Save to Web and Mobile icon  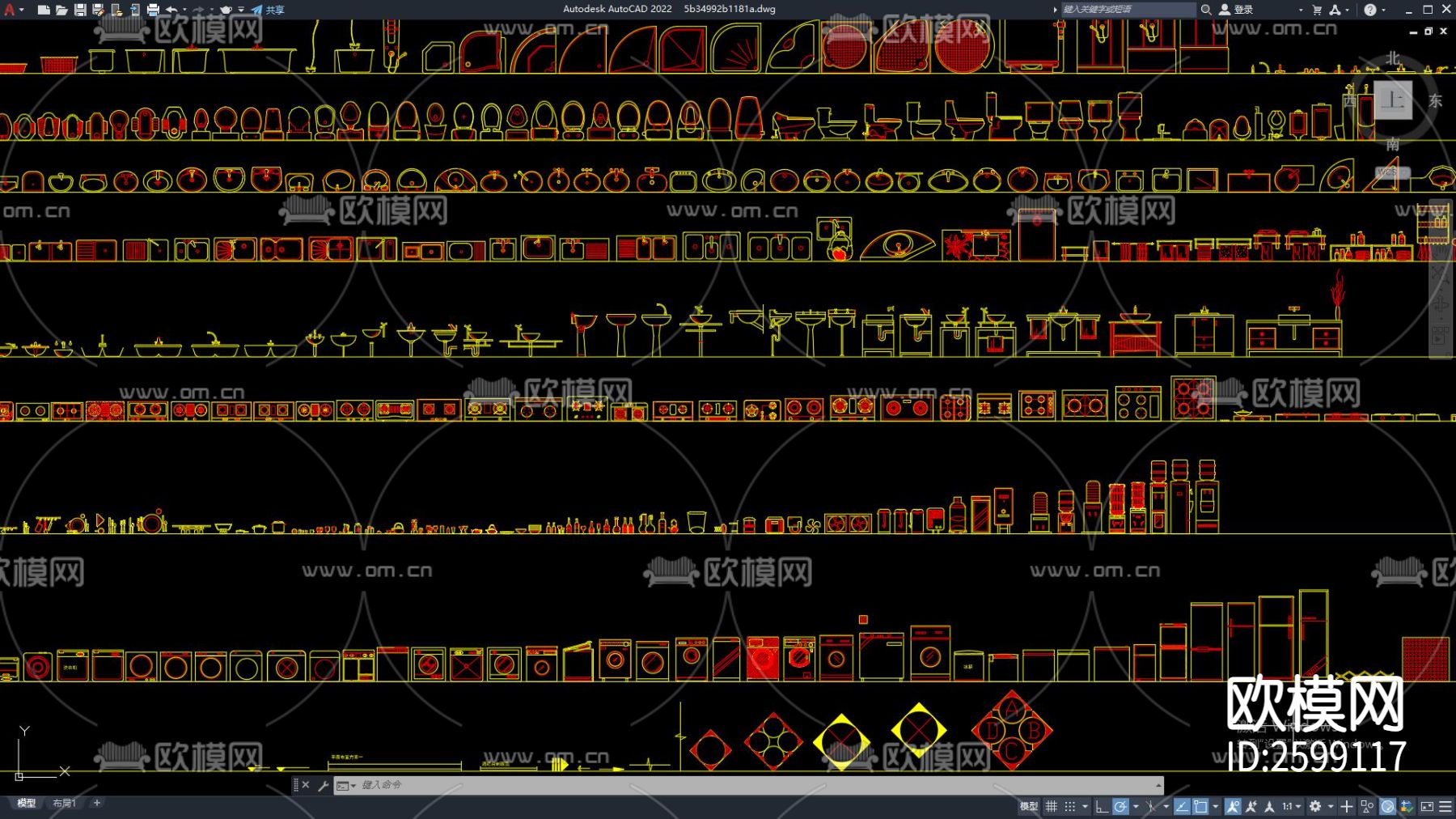click(x=134, y=10)
